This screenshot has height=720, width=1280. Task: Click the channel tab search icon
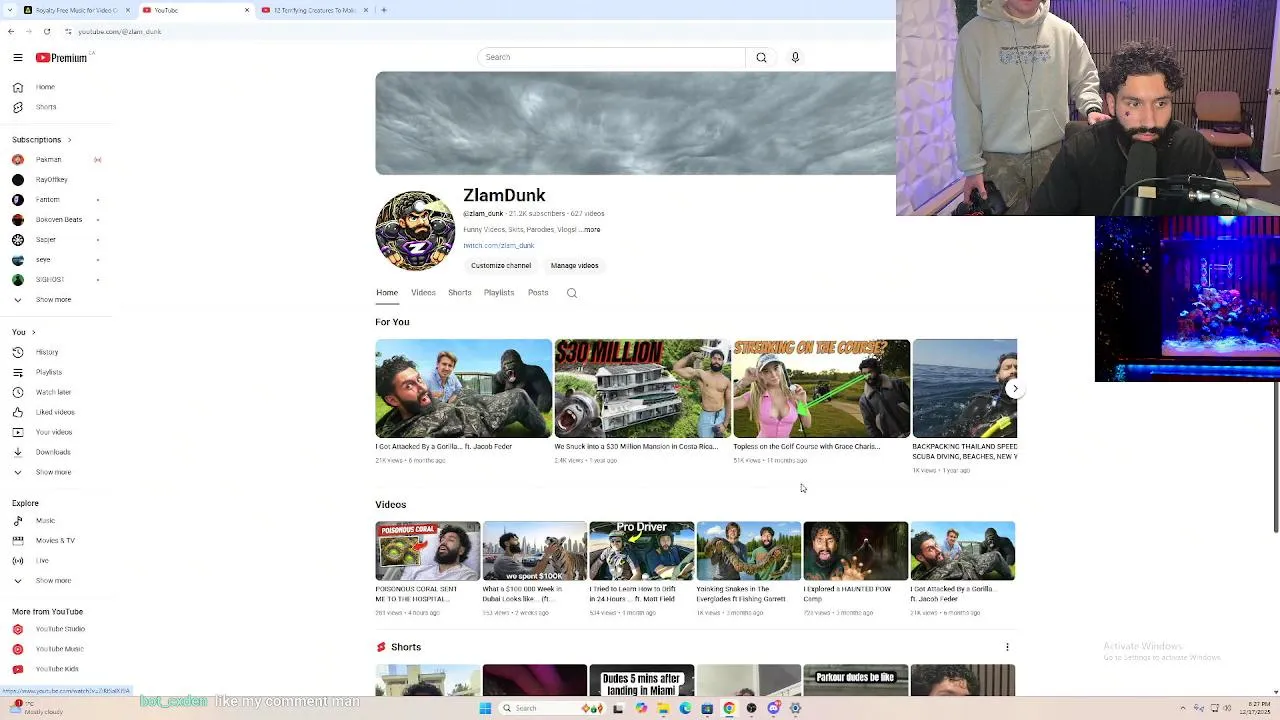click(x=572, y=293)
